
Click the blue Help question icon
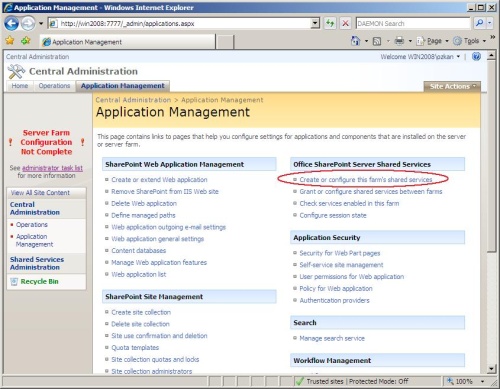(476, 57)
